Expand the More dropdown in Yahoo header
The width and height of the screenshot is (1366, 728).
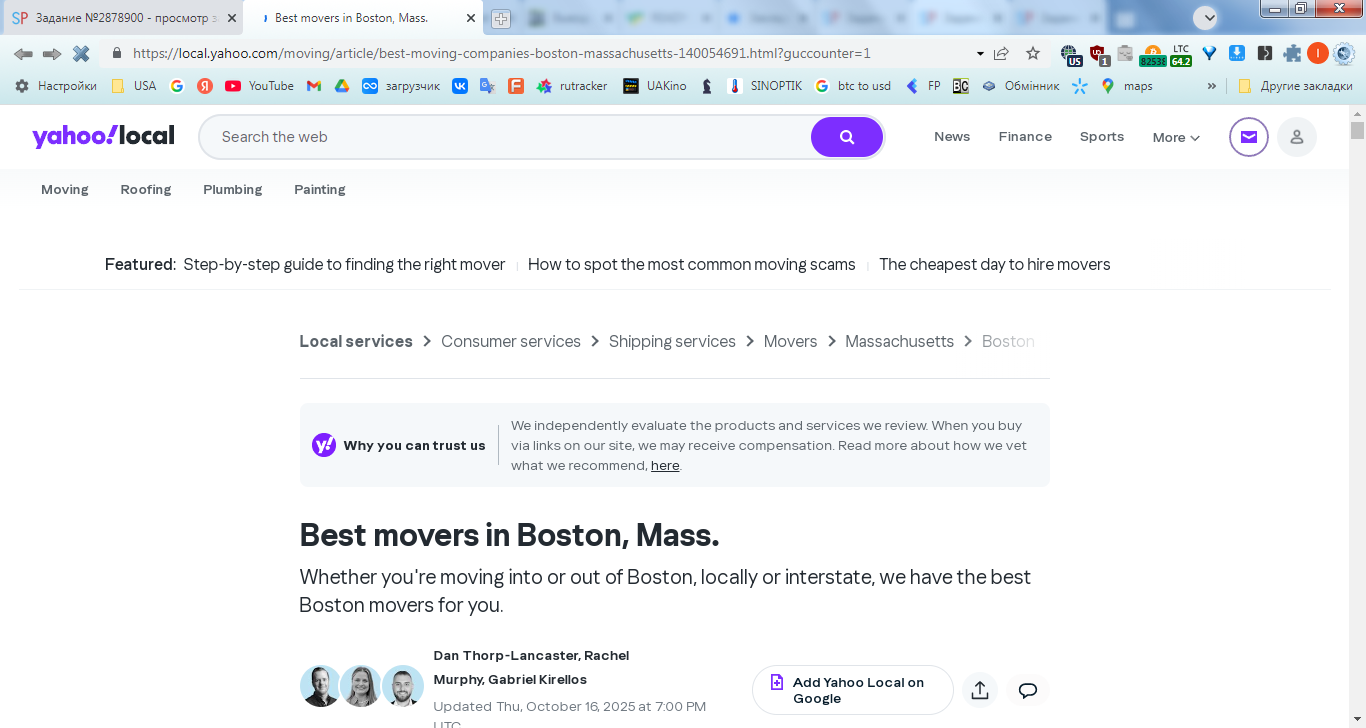1176,138
